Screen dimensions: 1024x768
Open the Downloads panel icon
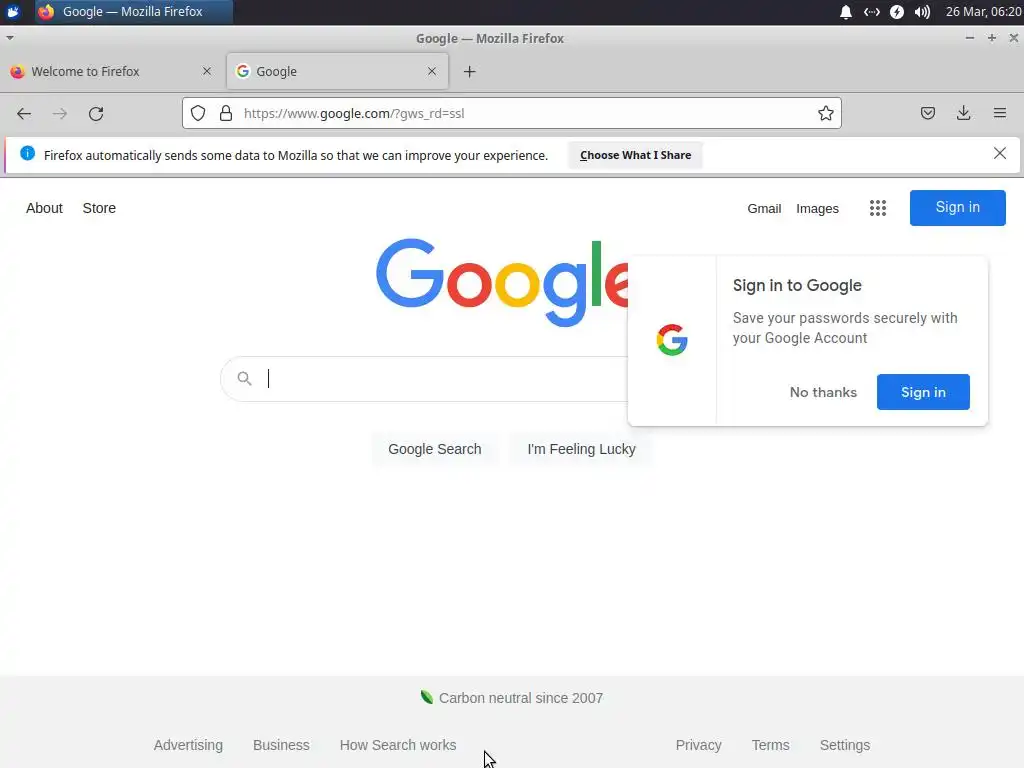click(x=963, y=114)
